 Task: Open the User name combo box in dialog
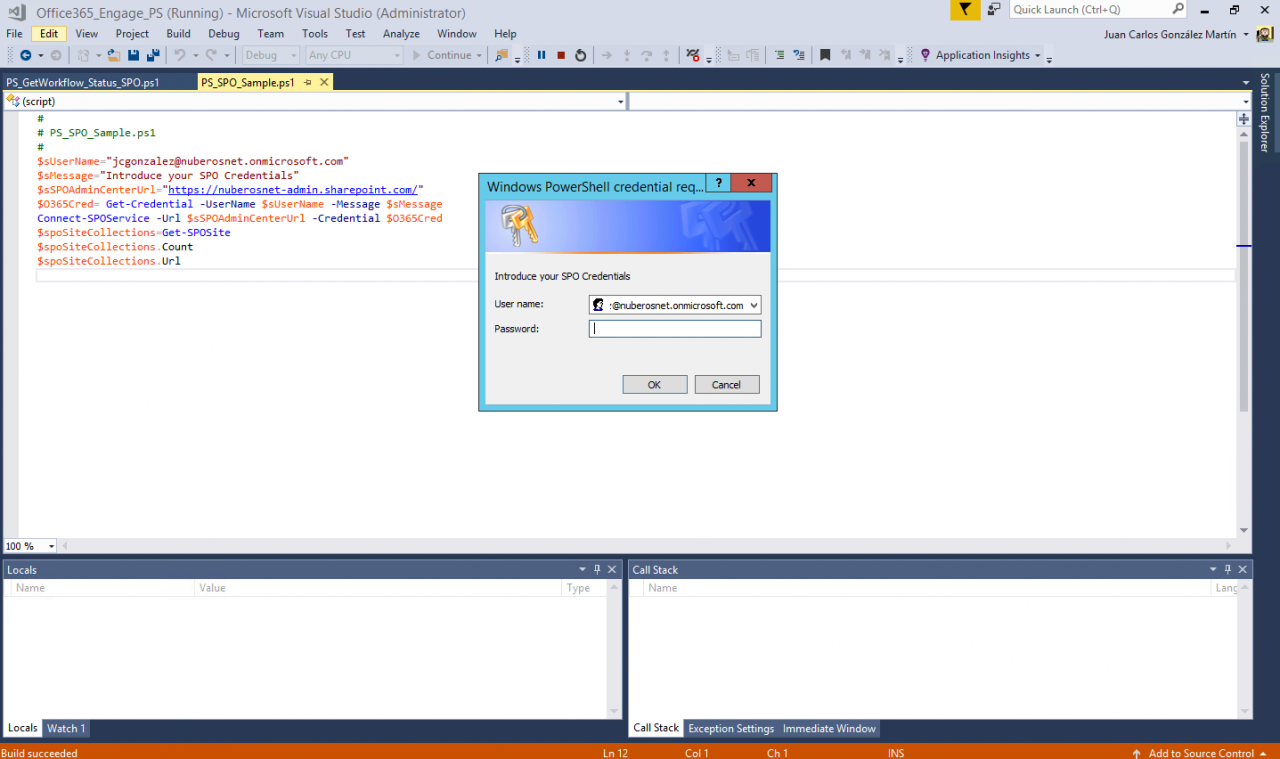click(x=675, y=305)
